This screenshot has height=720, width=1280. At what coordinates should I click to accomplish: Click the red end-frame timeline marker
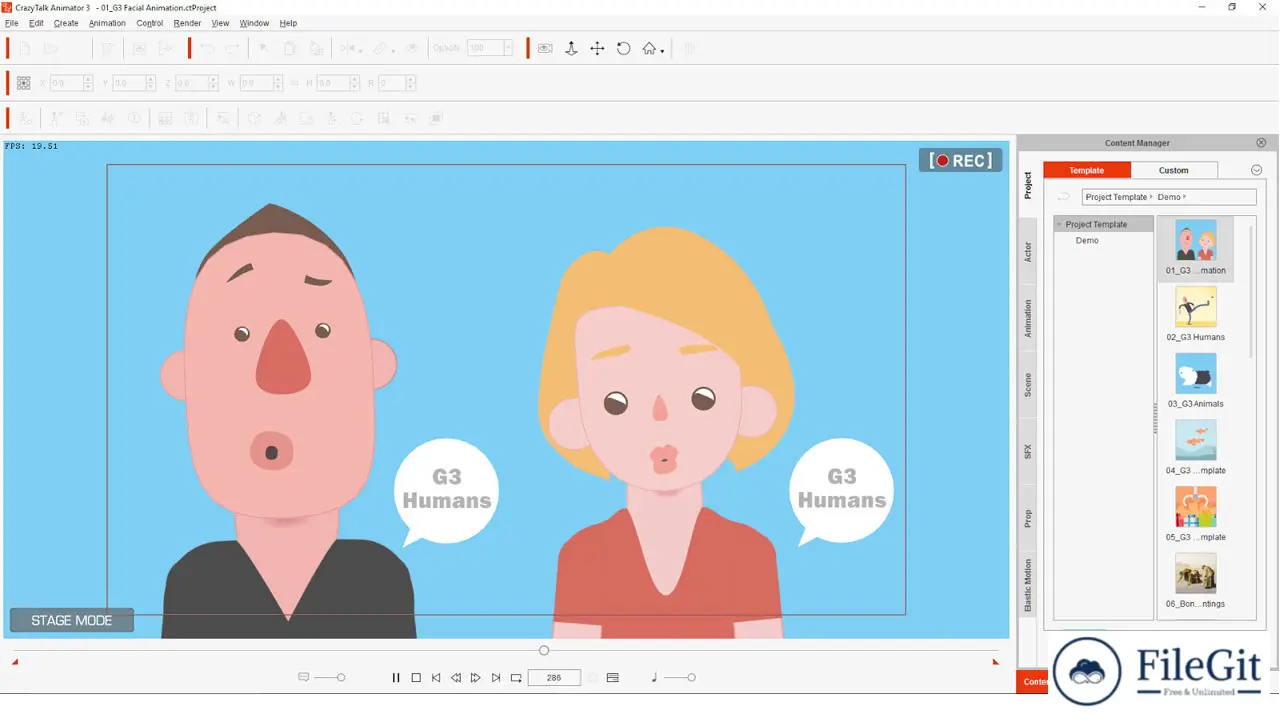point(995,662)
